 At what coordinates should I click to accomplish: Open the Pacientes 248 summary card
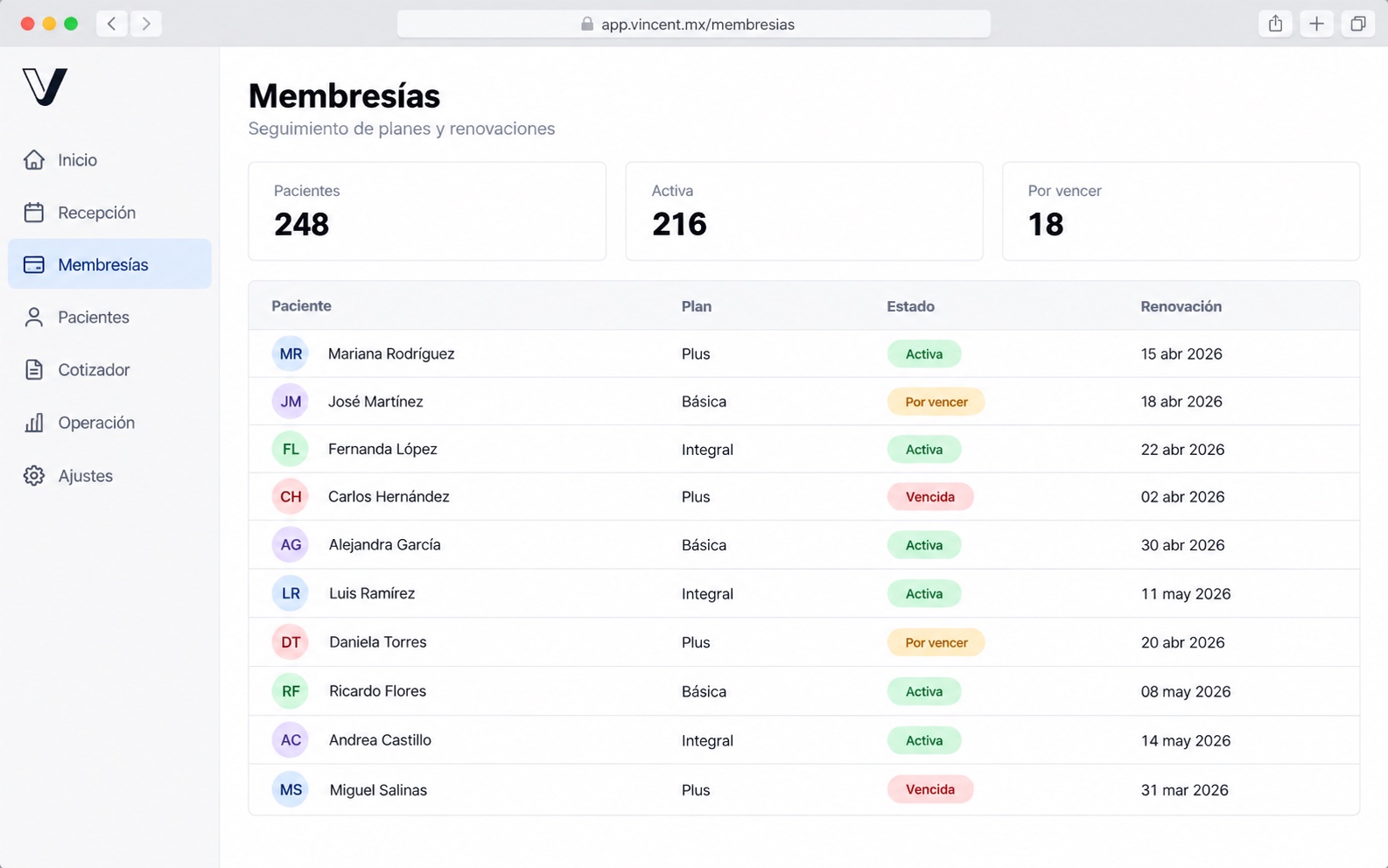click(427, 211)
